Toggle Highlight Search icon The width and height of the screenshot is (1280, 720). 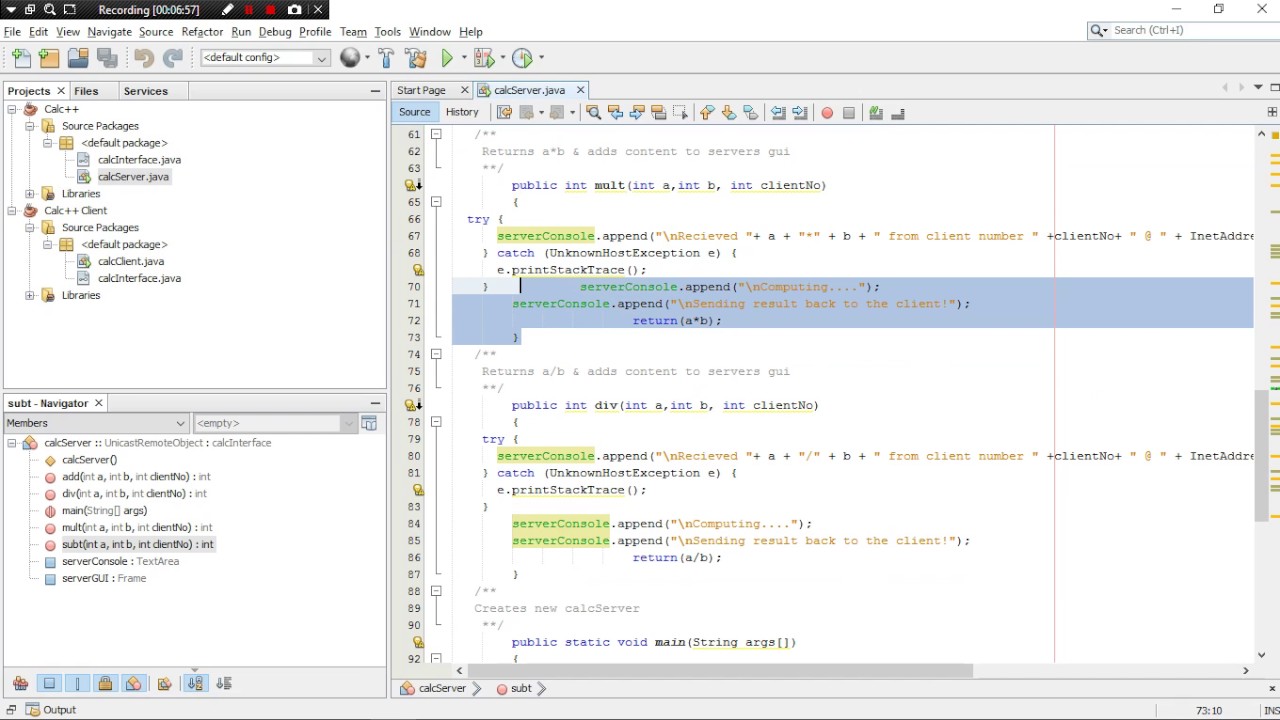coord(658,113)
